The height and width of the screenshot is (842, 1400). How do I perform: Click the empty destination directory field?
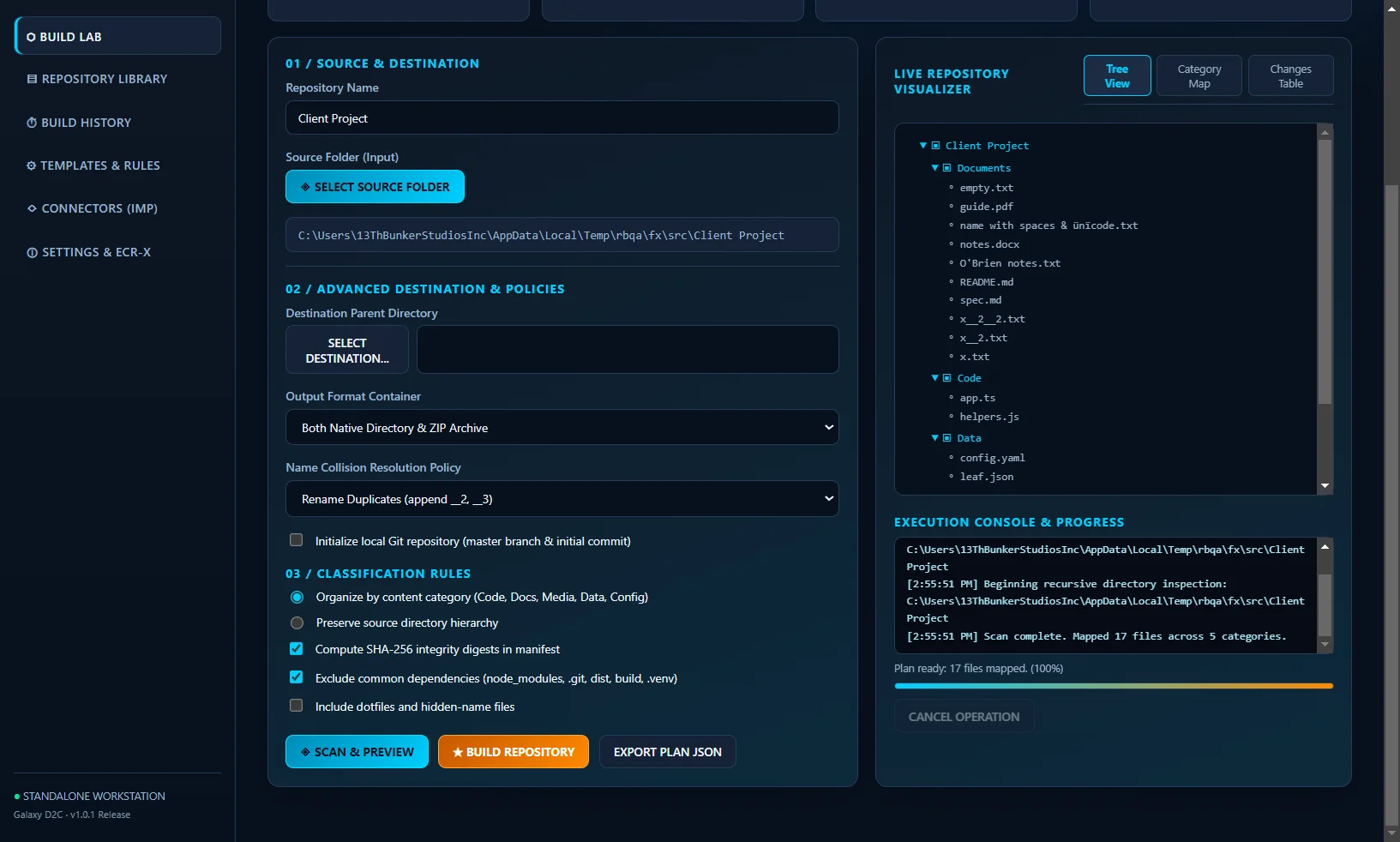click(628, 350)
